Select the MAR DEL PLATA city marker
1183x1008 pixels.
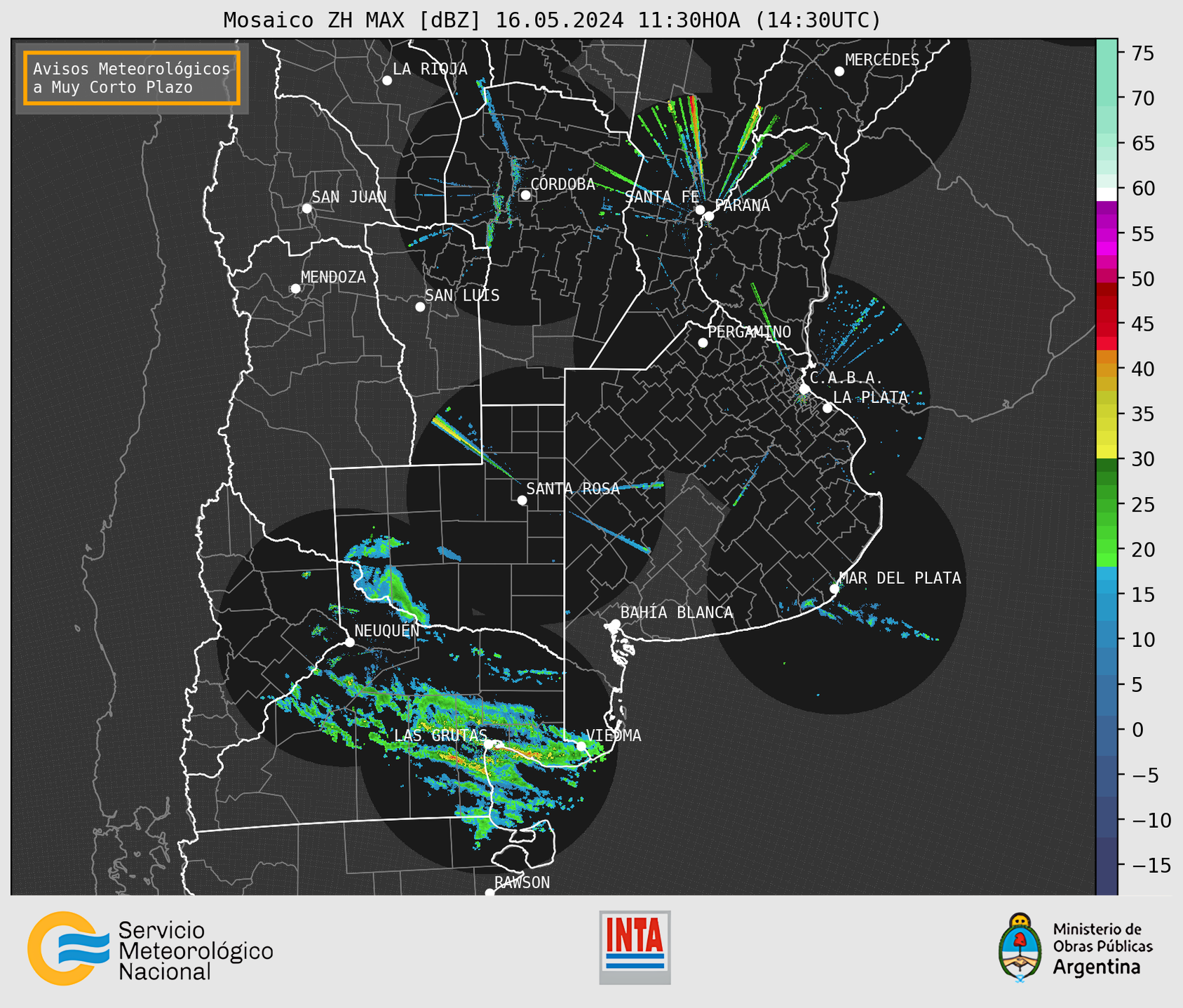[x=834, y=589]
